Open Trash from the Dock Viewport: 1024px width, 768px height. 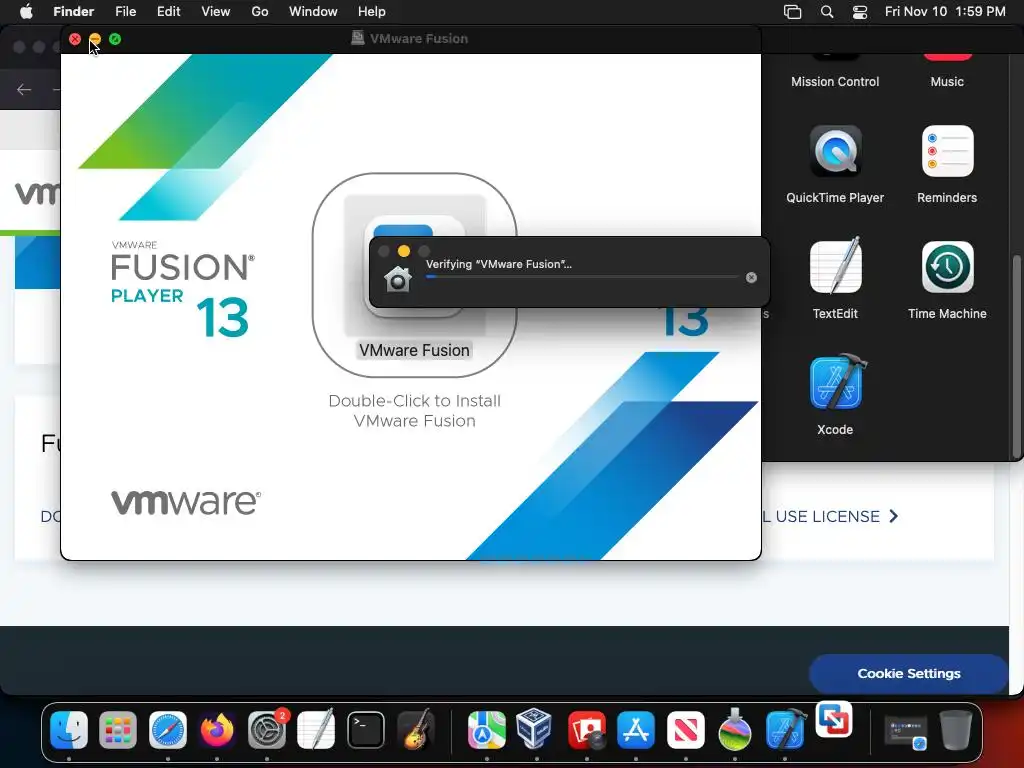[956, 729]
